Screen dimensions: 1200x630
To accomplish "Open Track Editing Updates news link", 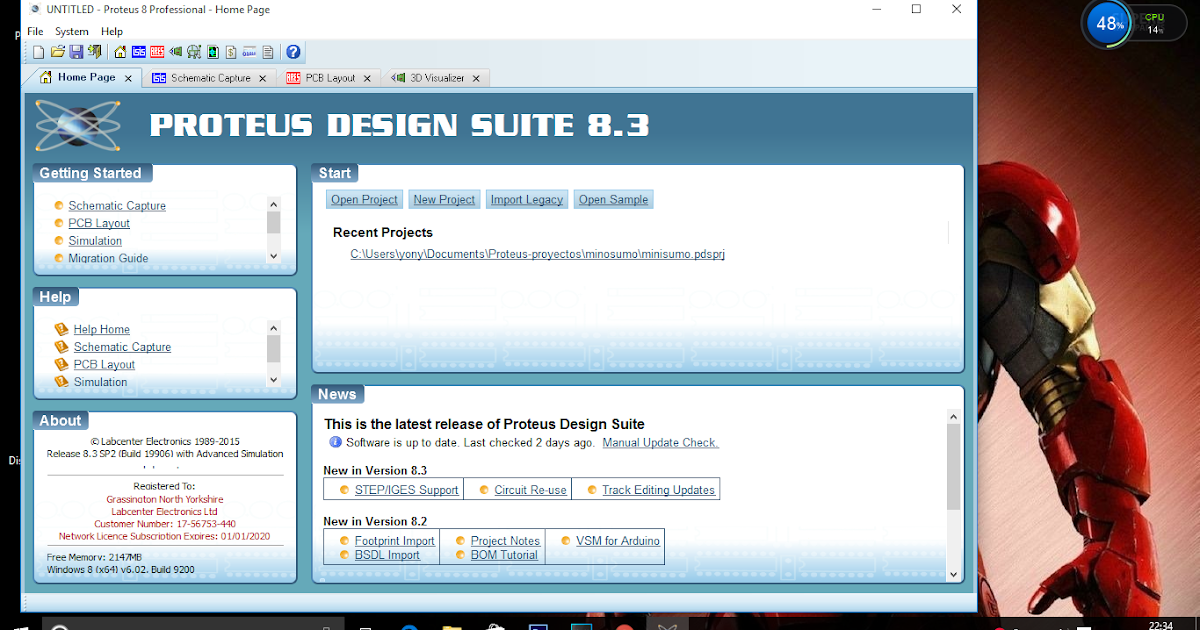I will click(x=658, y=490).
